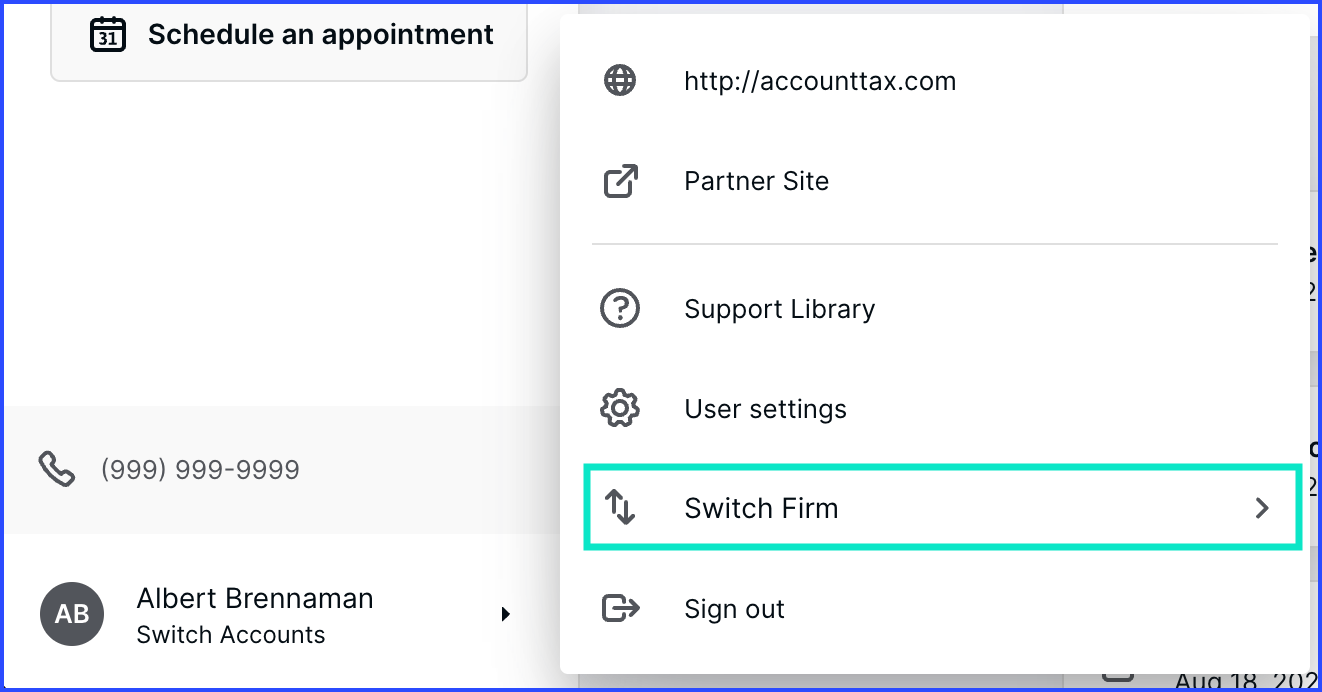
Task: Tick the partially visible checkbox beside Aug 18
Action: [x=1119, y=676]
